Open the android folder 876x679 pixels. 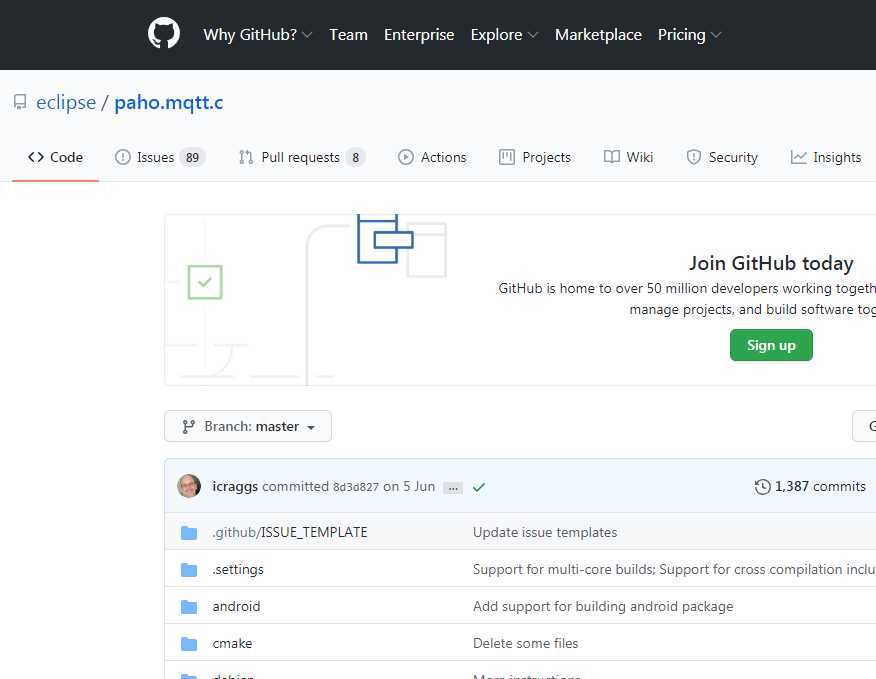pyautogui.click(x=236, y=606)
